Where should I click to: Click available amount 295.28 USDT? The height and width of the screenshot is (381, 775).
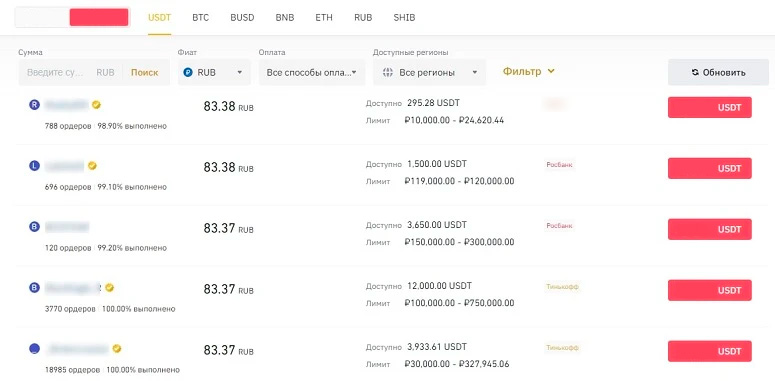coord(433,103)
